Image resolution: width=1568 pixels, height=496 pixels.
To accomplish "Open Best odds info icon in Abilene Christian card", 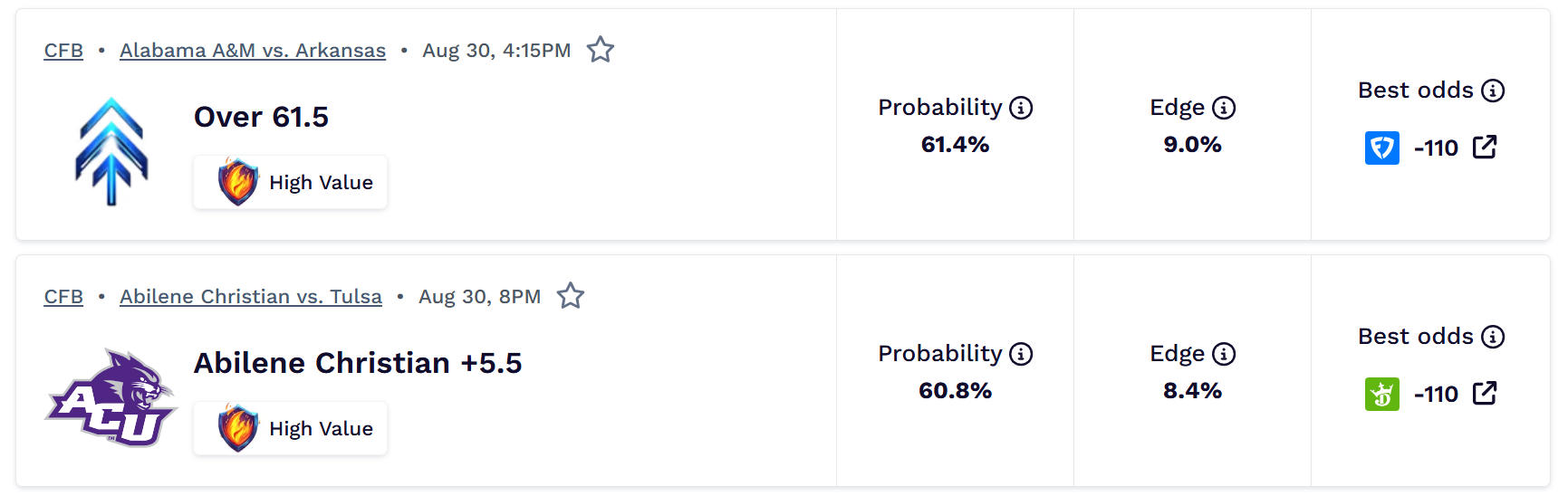I will tap(1493, 337).
